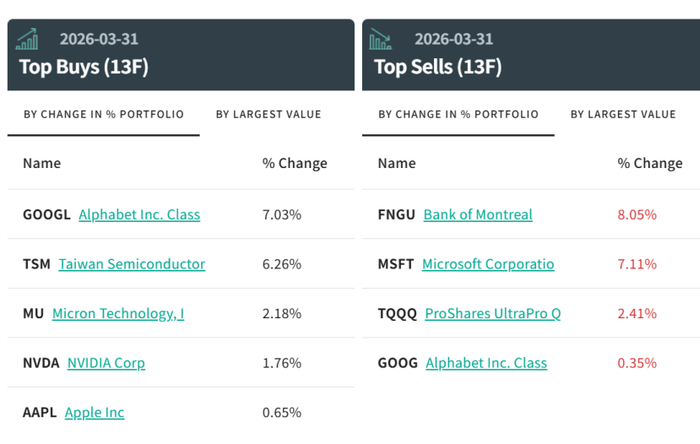
Task: Select Top Sells 'By Change in % Portfolio' tab
Action: [x=458, y=114]
